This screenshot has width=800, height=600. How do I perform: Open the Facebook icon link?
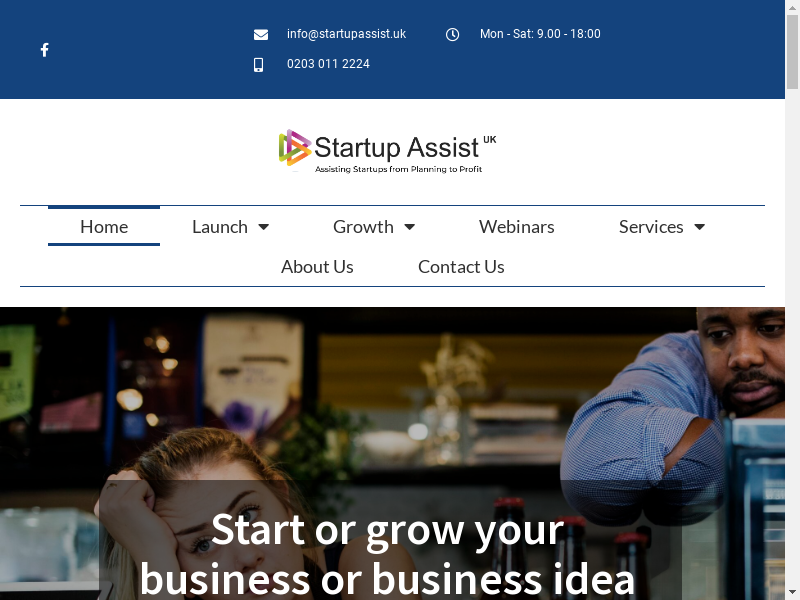tap(45, 49)
